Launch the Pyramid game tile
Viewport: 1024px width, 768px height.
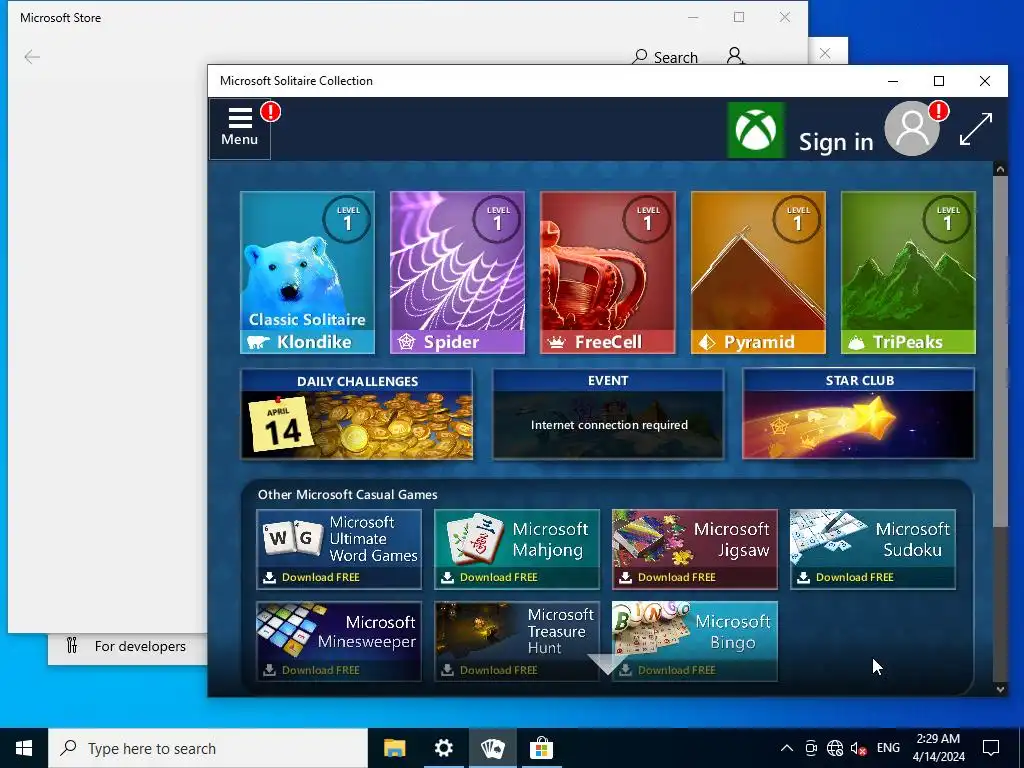coord(758,272)
